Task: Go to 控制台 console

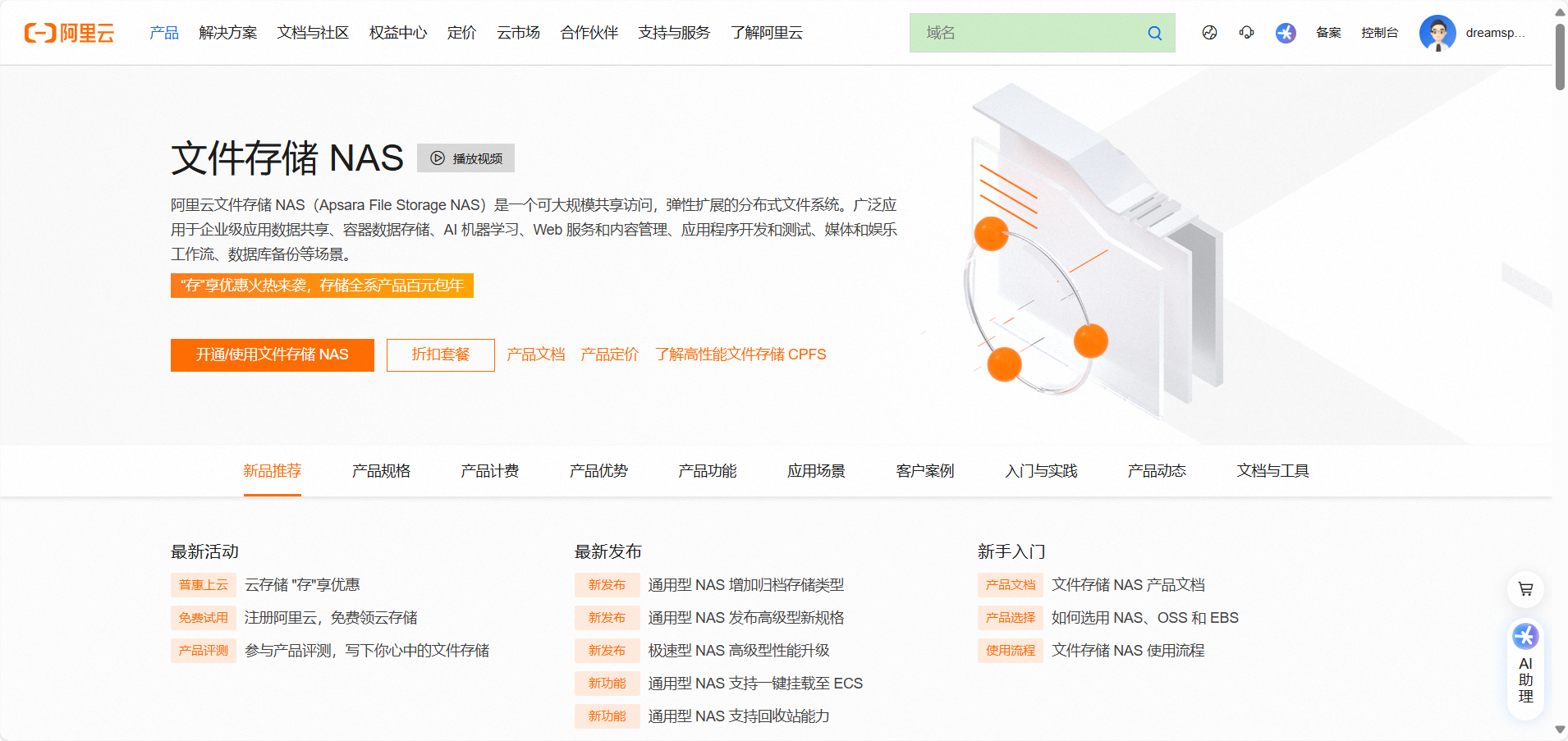Action: coord(1379,33)
